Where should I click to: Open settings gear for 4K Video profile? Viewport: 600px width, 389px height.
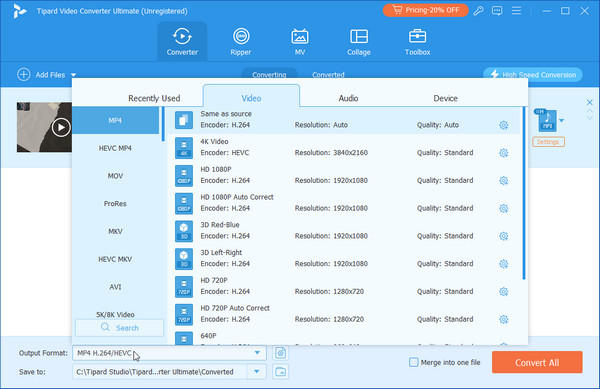pos(504,153)
